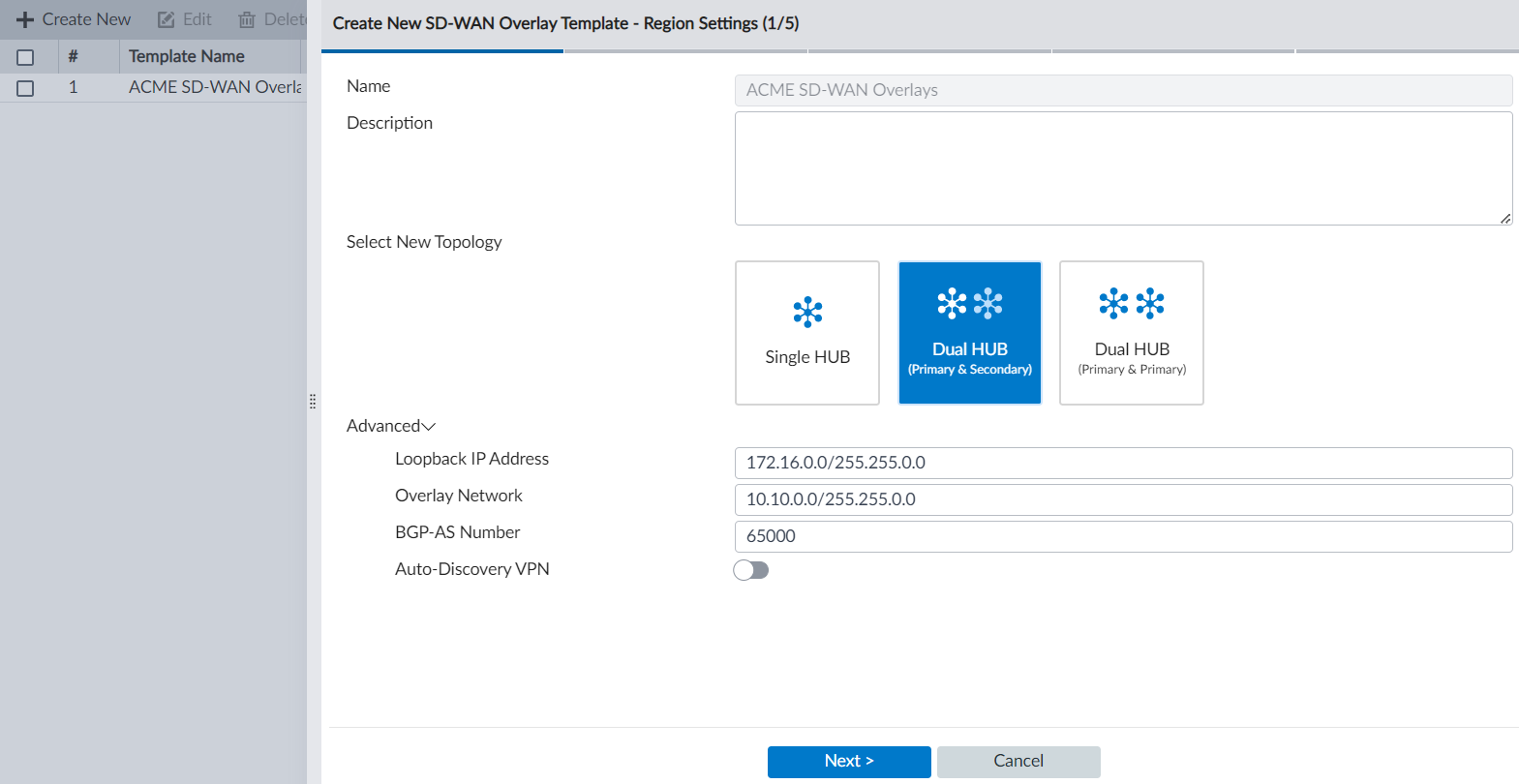The width and height of the screenshot is (1519, 784).
Task: Click the panel divider drag handle
Action: click(313, 401)
